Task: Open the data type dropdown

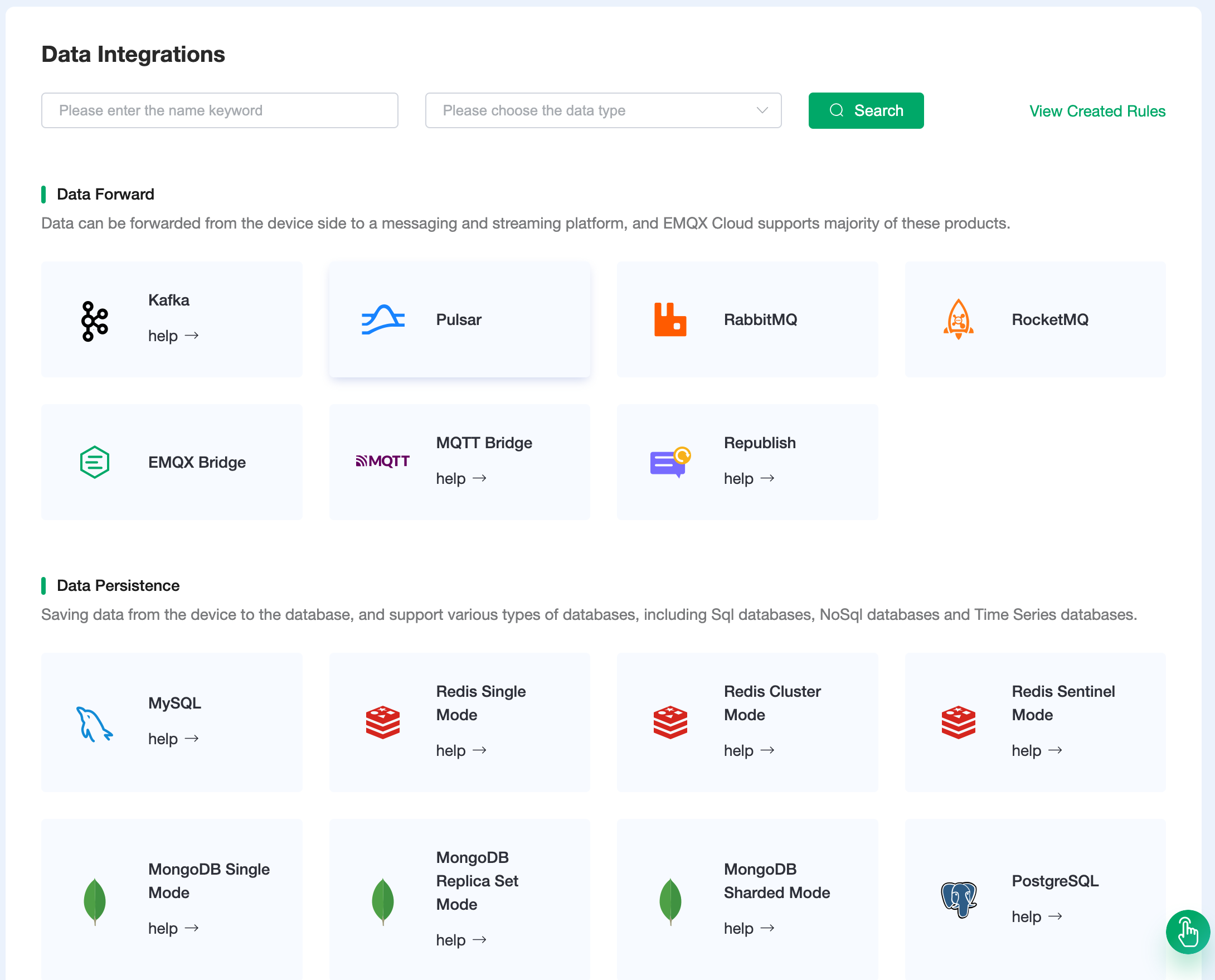Action: tap(602, 110)
